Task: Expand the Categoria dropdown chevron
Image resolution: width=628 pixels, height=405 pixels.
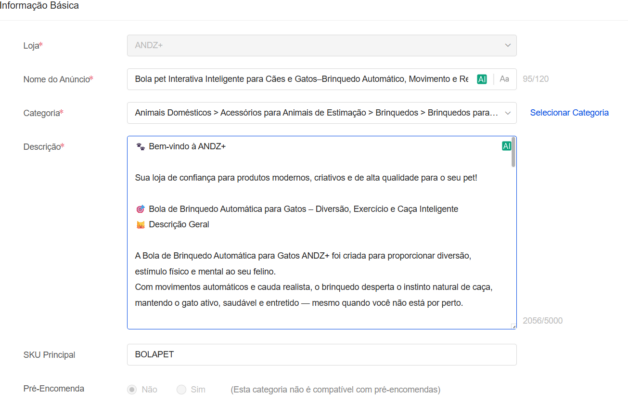Action: click(x=507, y=113)
